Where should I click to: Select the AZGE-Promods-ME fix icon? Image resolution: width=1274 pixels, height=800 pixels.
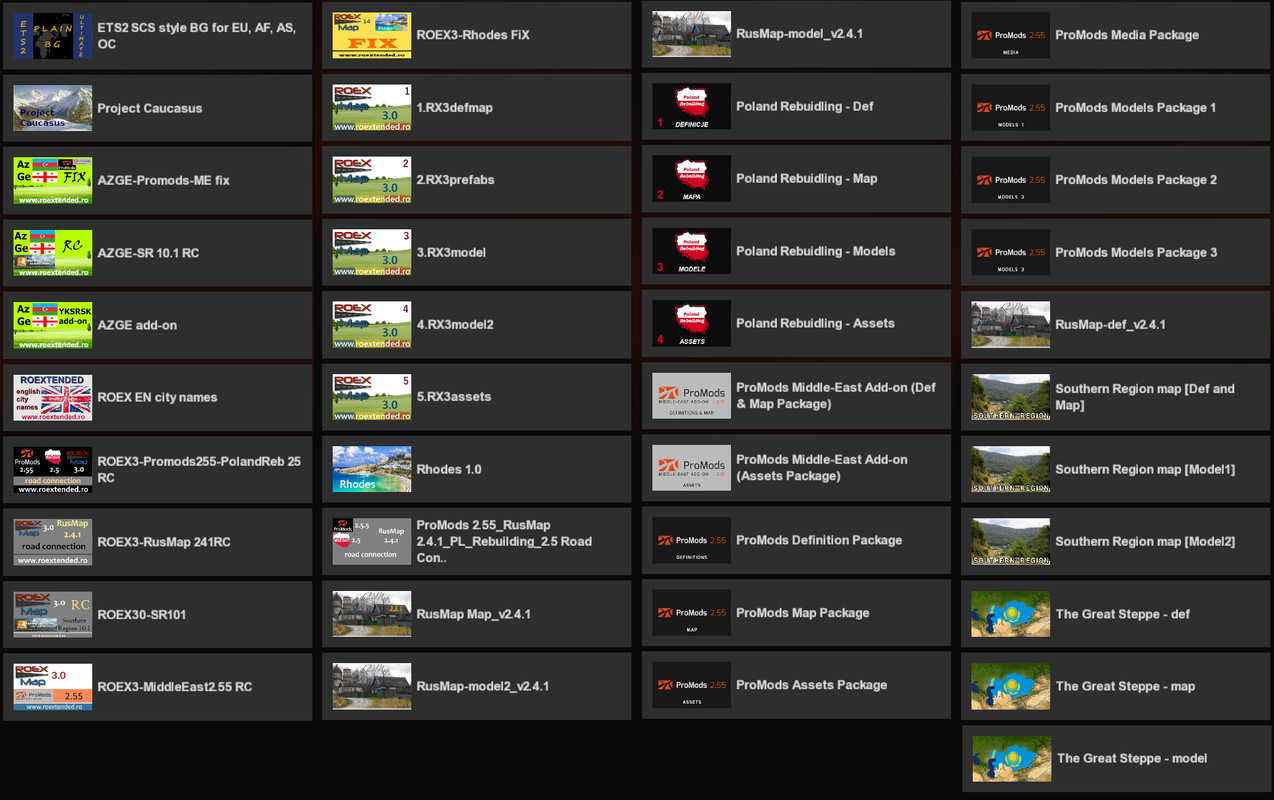point(53,181)
